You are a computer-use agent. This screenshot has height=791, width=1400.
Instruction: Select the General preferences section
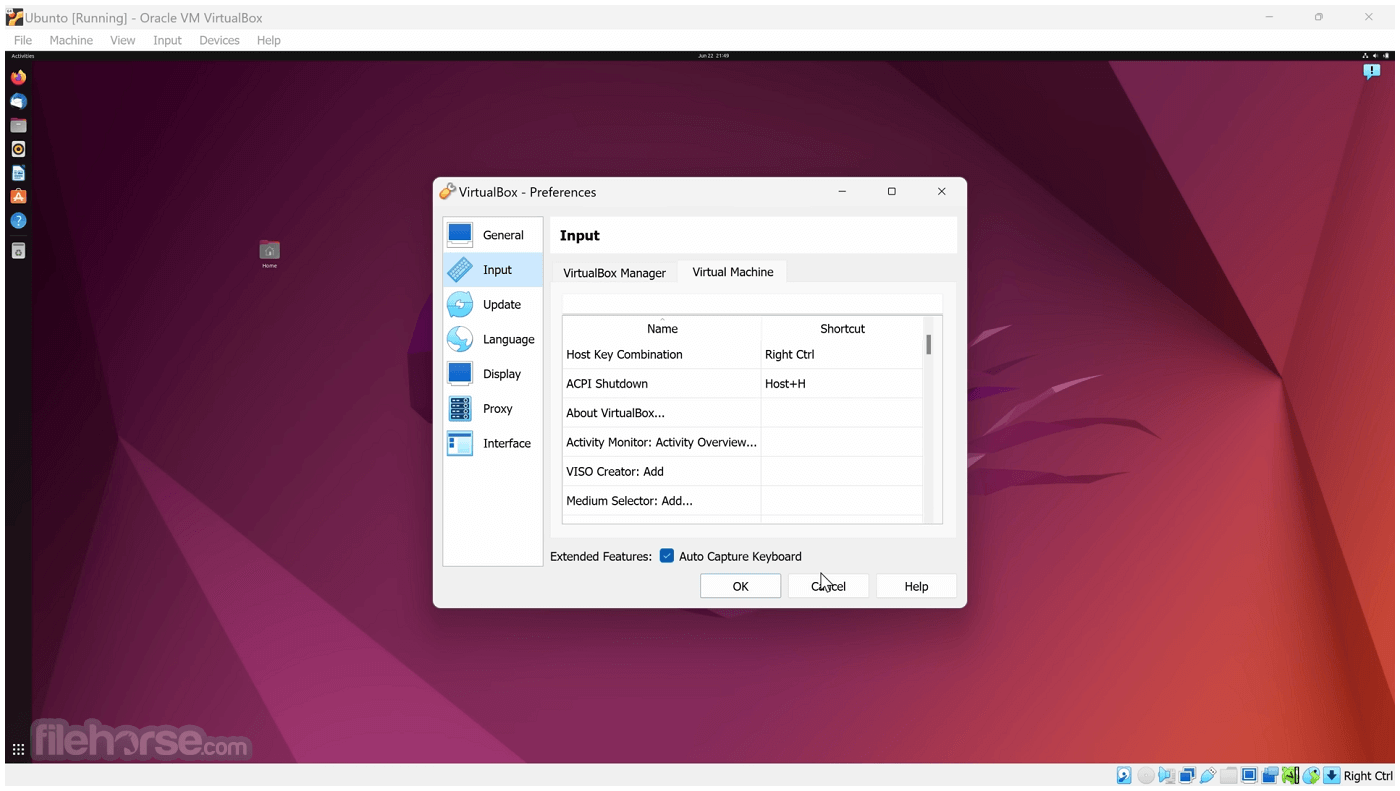493,235
